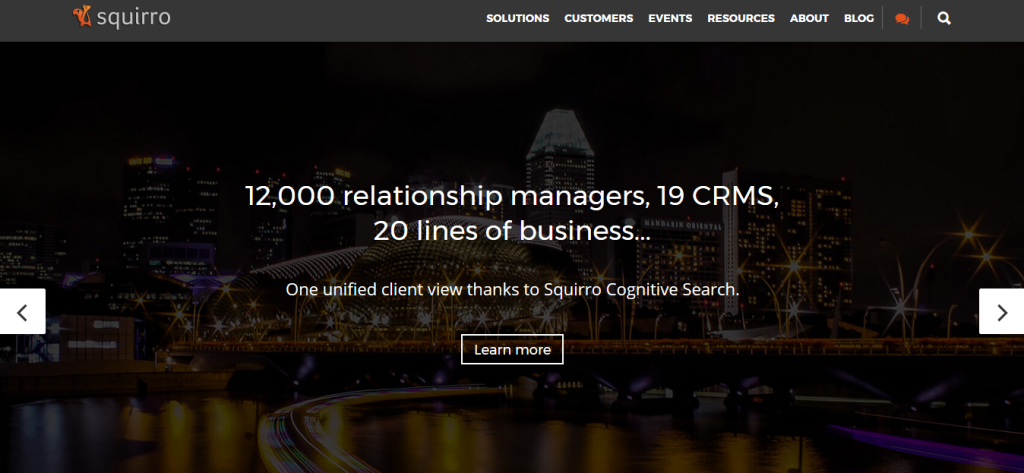Click the 'One unified client view' subtitle
Viewport: 1024px width, 473px height.
click(x=512, y=289)
